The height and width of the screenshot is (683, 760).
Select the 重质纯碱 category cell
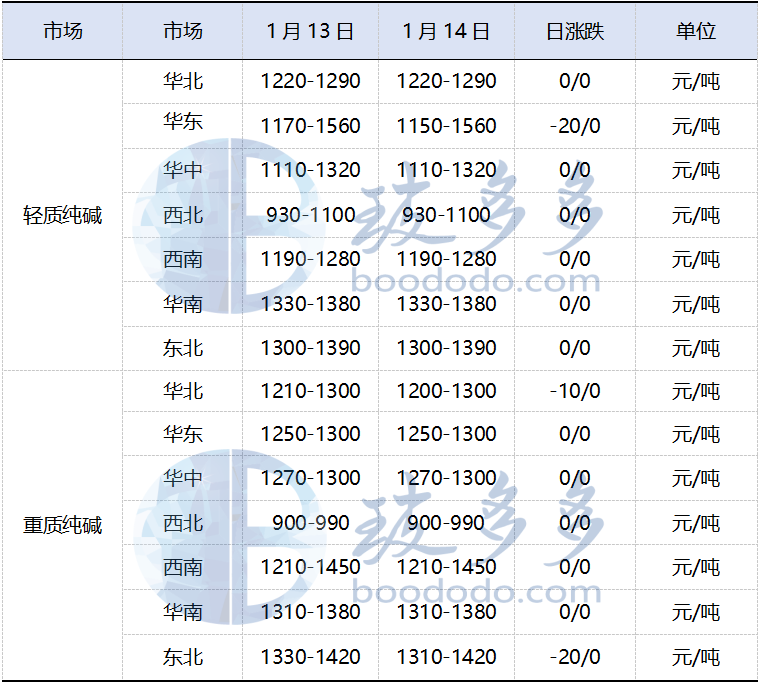point(63,525)
